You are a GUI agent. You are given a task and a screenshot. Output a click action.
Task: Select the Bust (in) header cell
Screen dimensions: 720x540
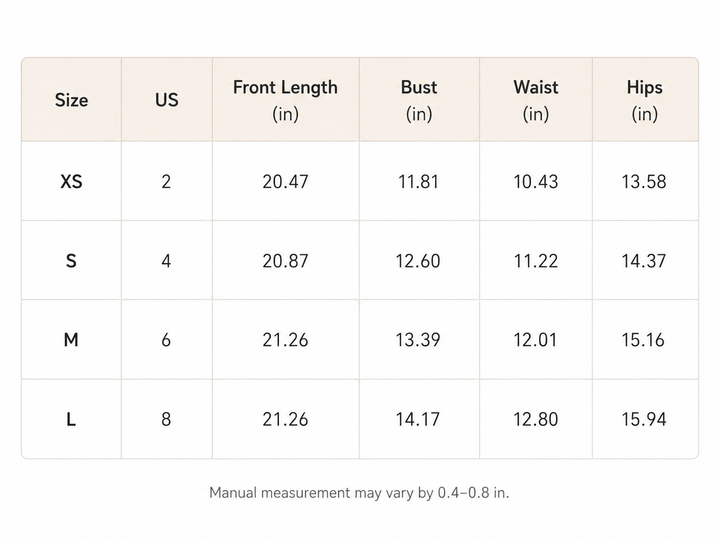[x=419, y=100]
